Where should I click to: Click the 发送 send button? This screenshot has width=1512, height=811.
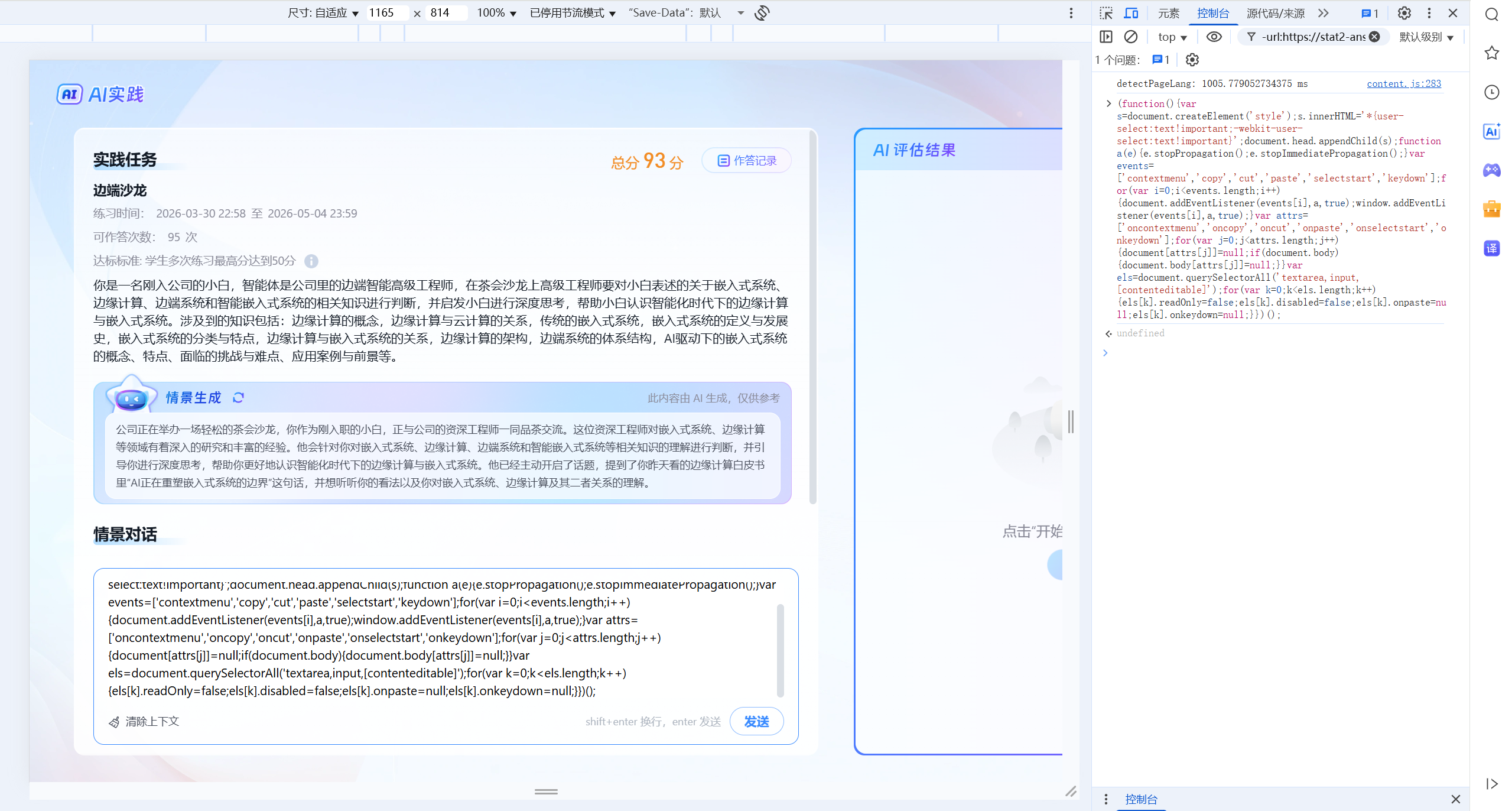click(756, 722)
